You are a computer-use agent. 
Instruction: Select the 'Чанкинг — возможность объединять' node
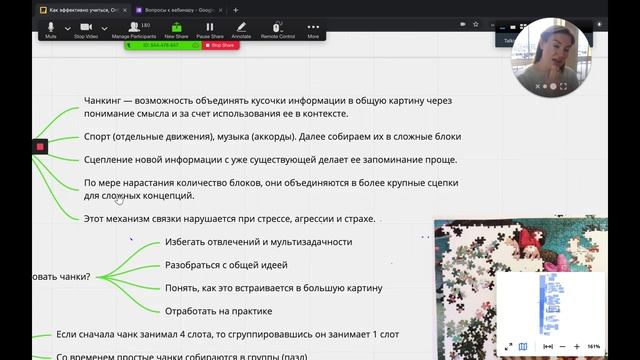(x=268, y=107)
